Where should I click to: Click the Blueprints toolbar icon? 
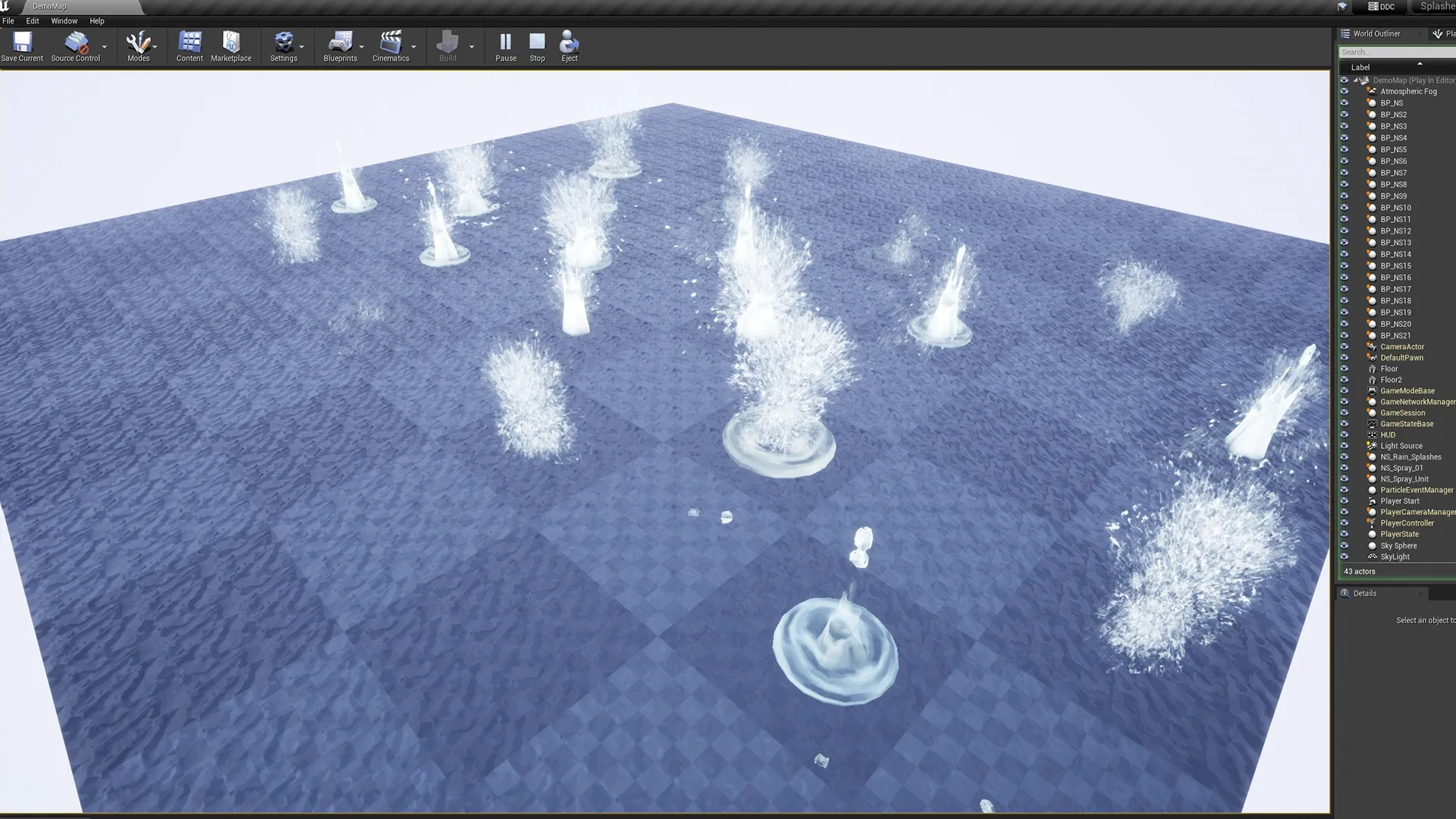point(340,42)
